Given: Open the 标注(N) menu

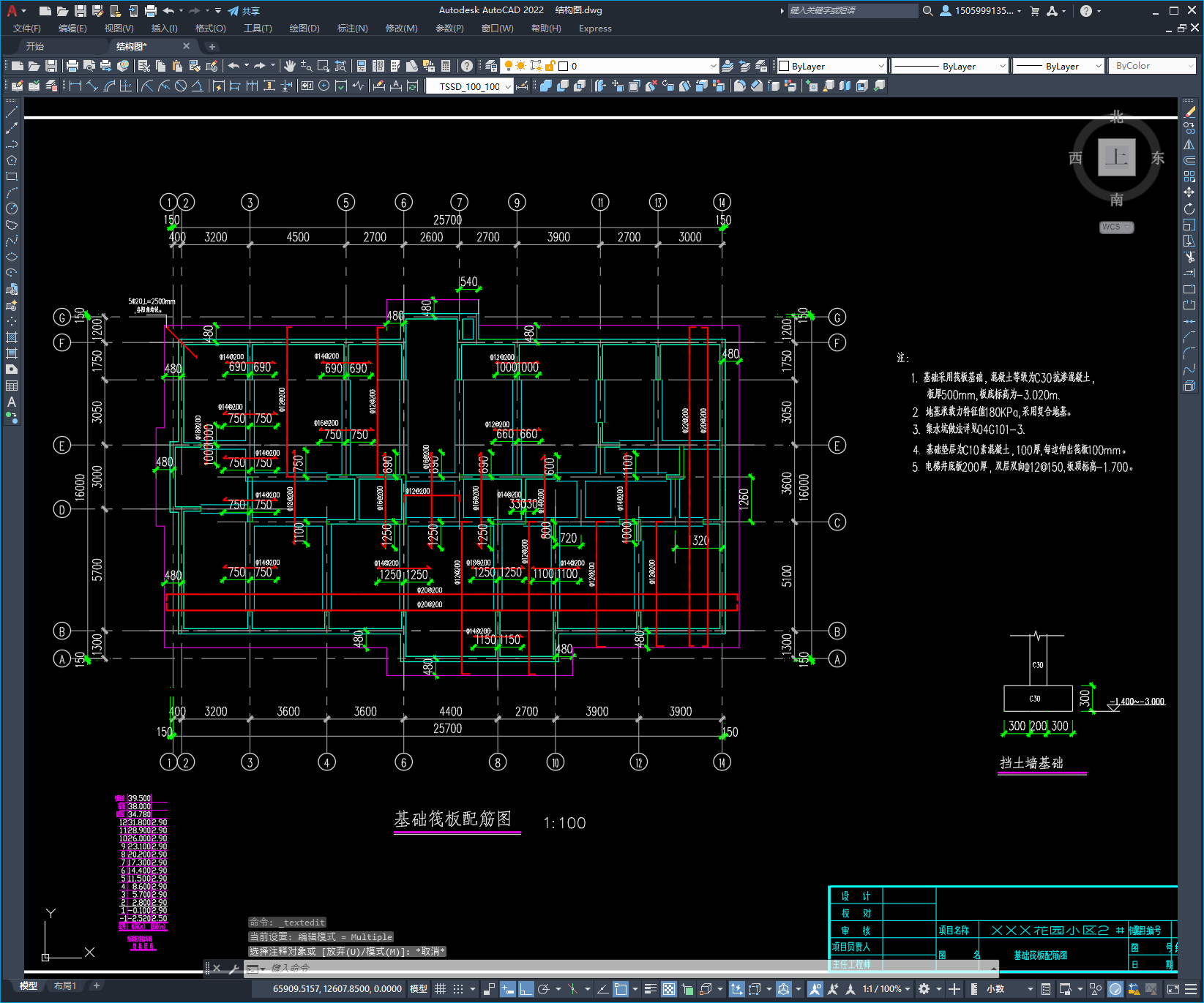Looking at the screenshot, I should click(352, 29).
